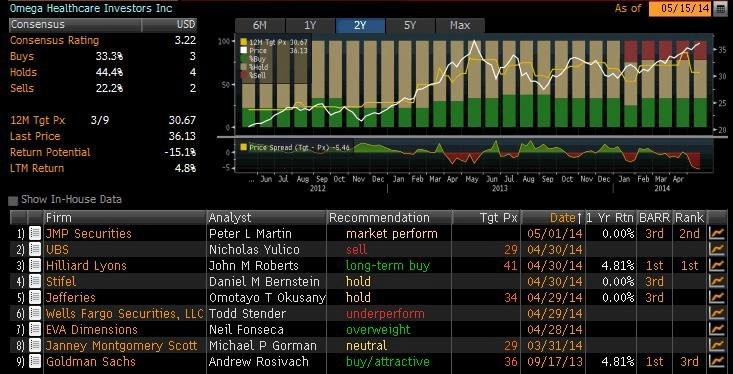
Task: Click the yellow 12M Tgt Px legend swatch
Action: coord(244,42)
